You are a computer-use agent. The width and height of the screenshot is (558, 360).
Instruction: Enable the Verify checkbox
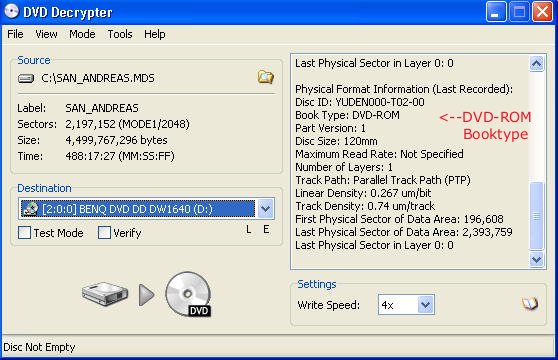(x=104, y=233)
